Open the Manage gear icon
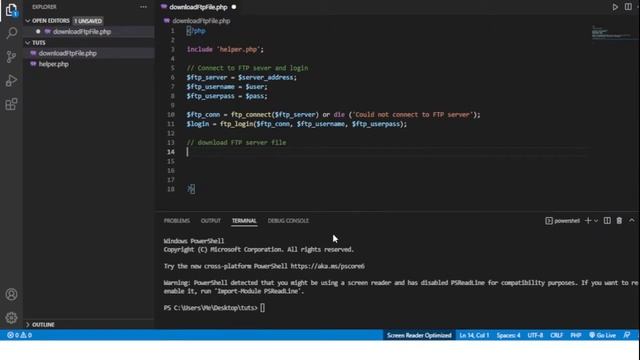This screenshot has height=360, width=640. pos(11,317)
